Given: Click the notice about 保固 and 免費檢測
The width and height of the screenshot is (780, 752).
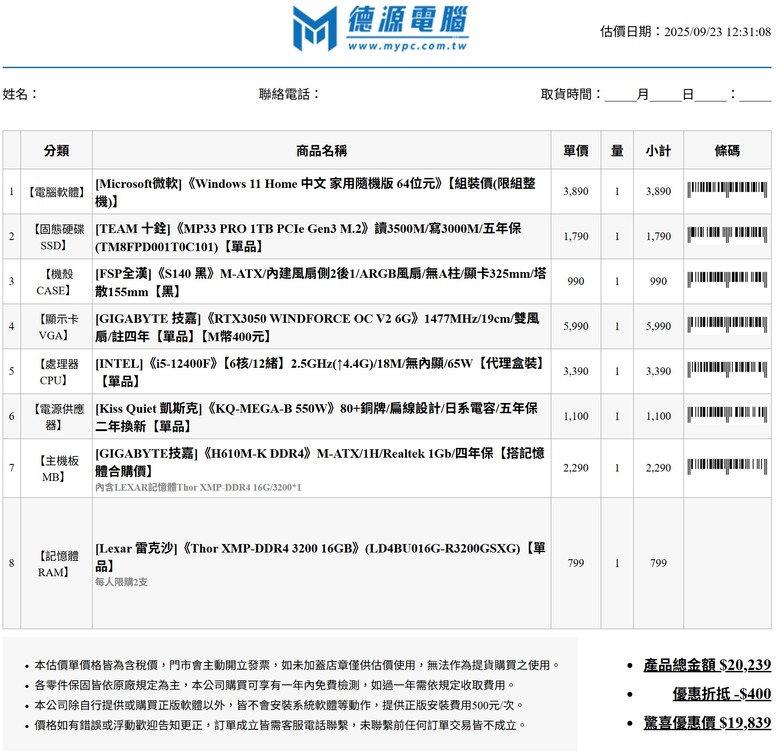Looking at the screenshot, I should (x=274, y=685).
